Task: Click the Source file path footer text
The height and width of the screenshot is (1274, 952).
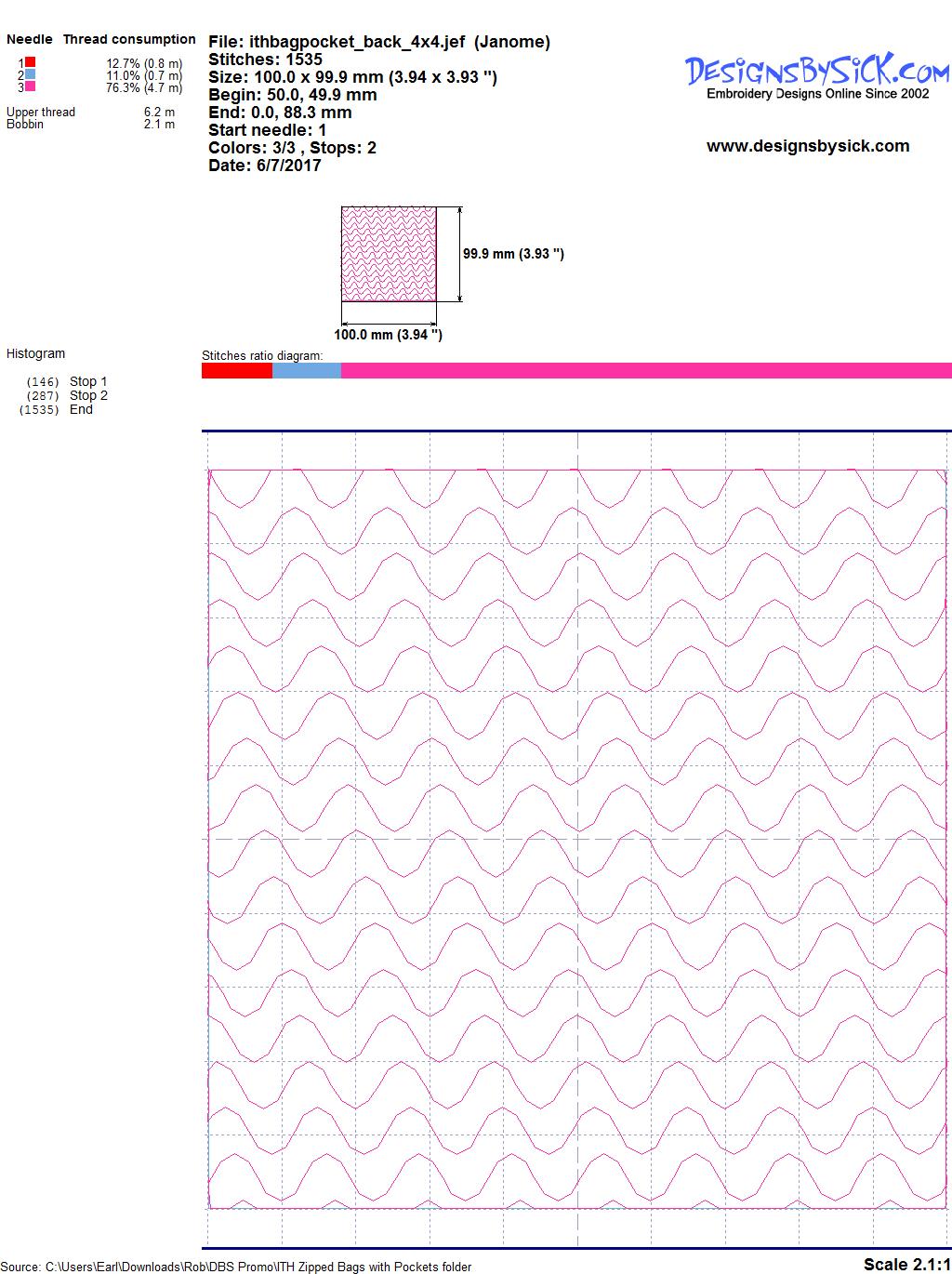Action: (x=236, y=1267)
